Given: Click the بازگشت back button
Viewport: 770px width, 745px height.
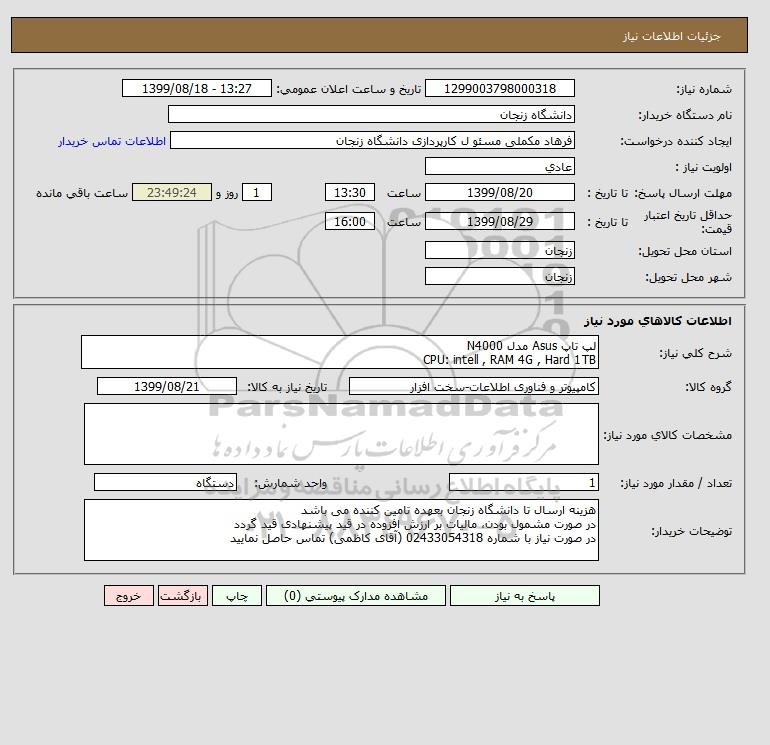Looking at the screenshot, I should tap(183, 596).
